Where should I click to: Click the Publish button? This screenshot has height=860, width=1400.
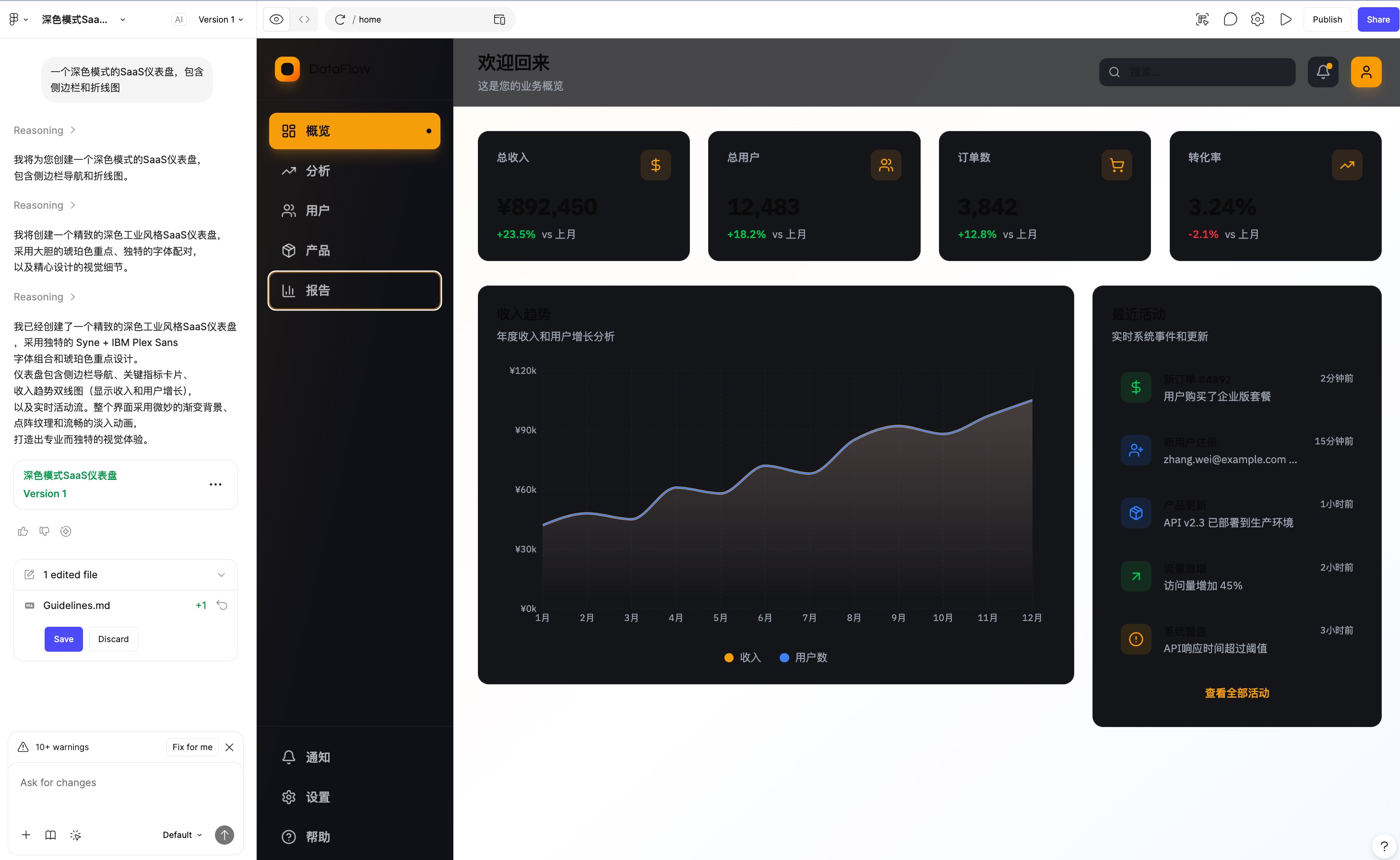[1327, 19]
